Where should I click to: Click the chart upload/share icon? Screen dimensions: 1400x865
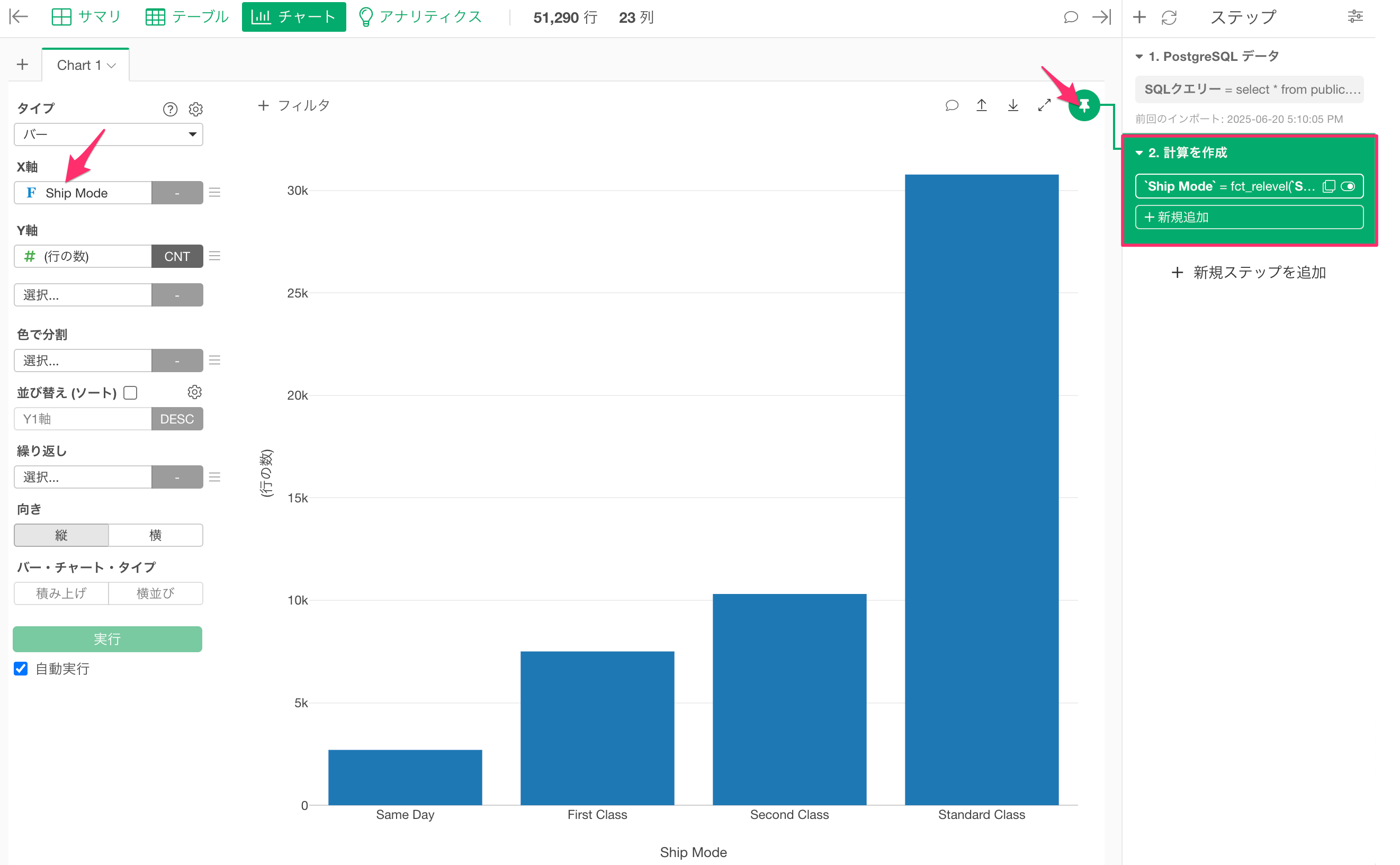[x=982, y=105]
